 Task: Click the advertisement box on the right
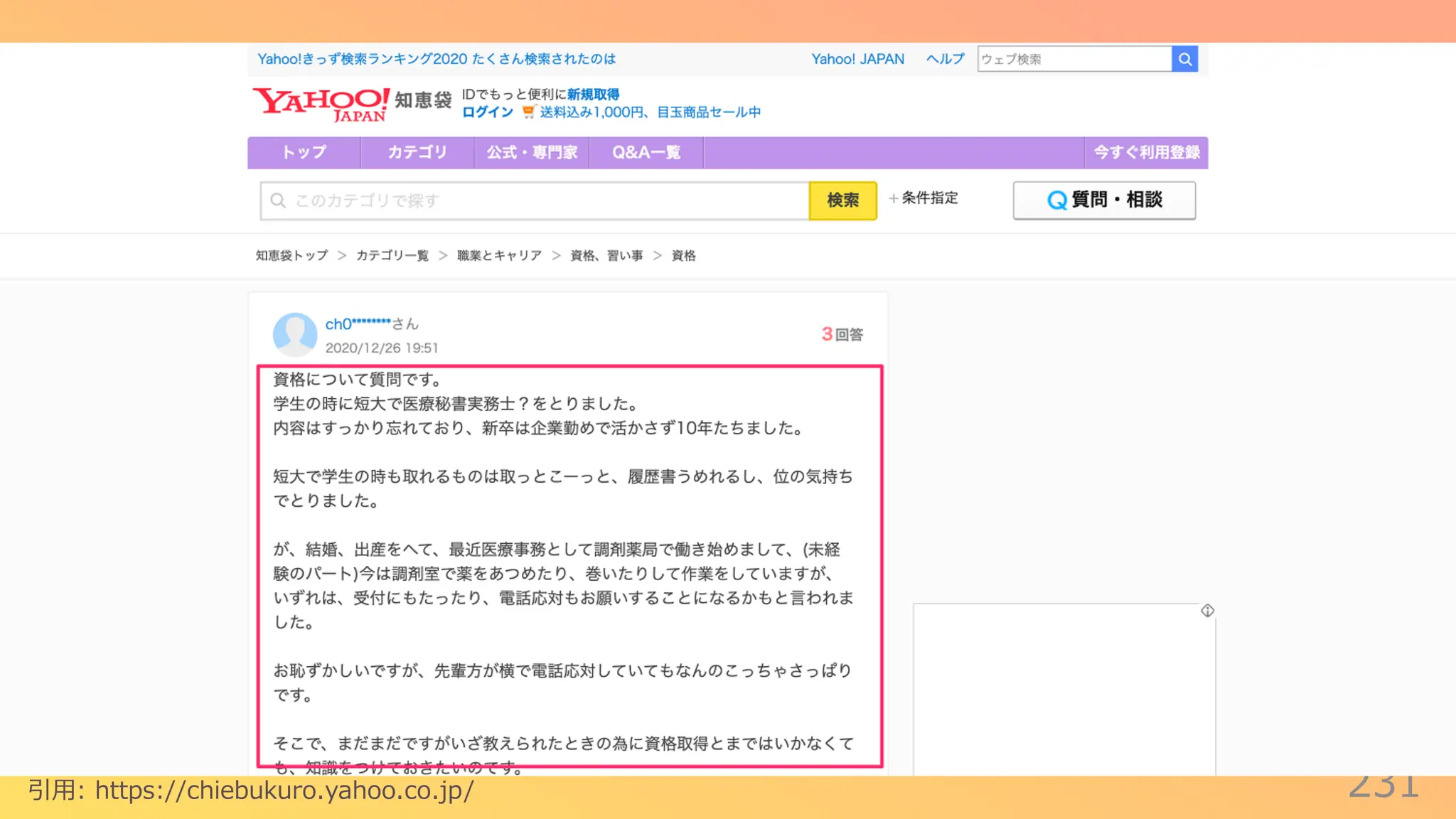point(1064,690)
